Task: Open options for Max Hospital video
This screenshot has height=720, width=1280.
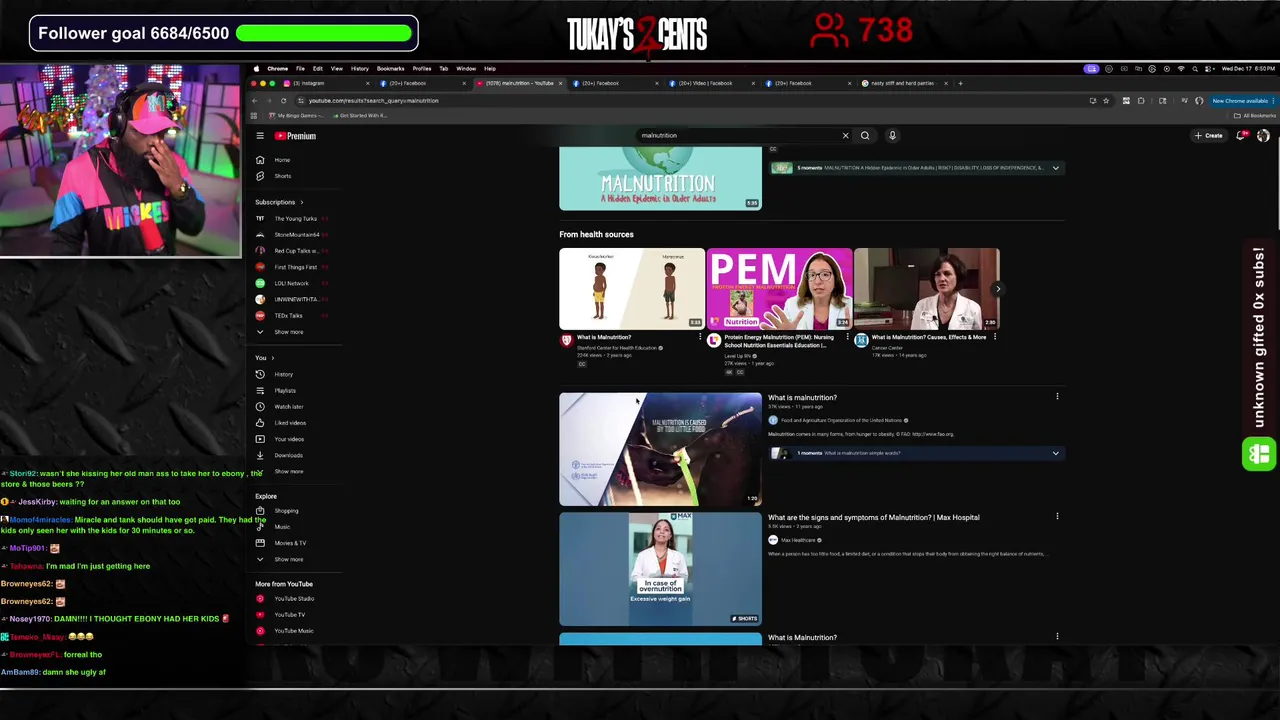Action: click(1057, 517)
